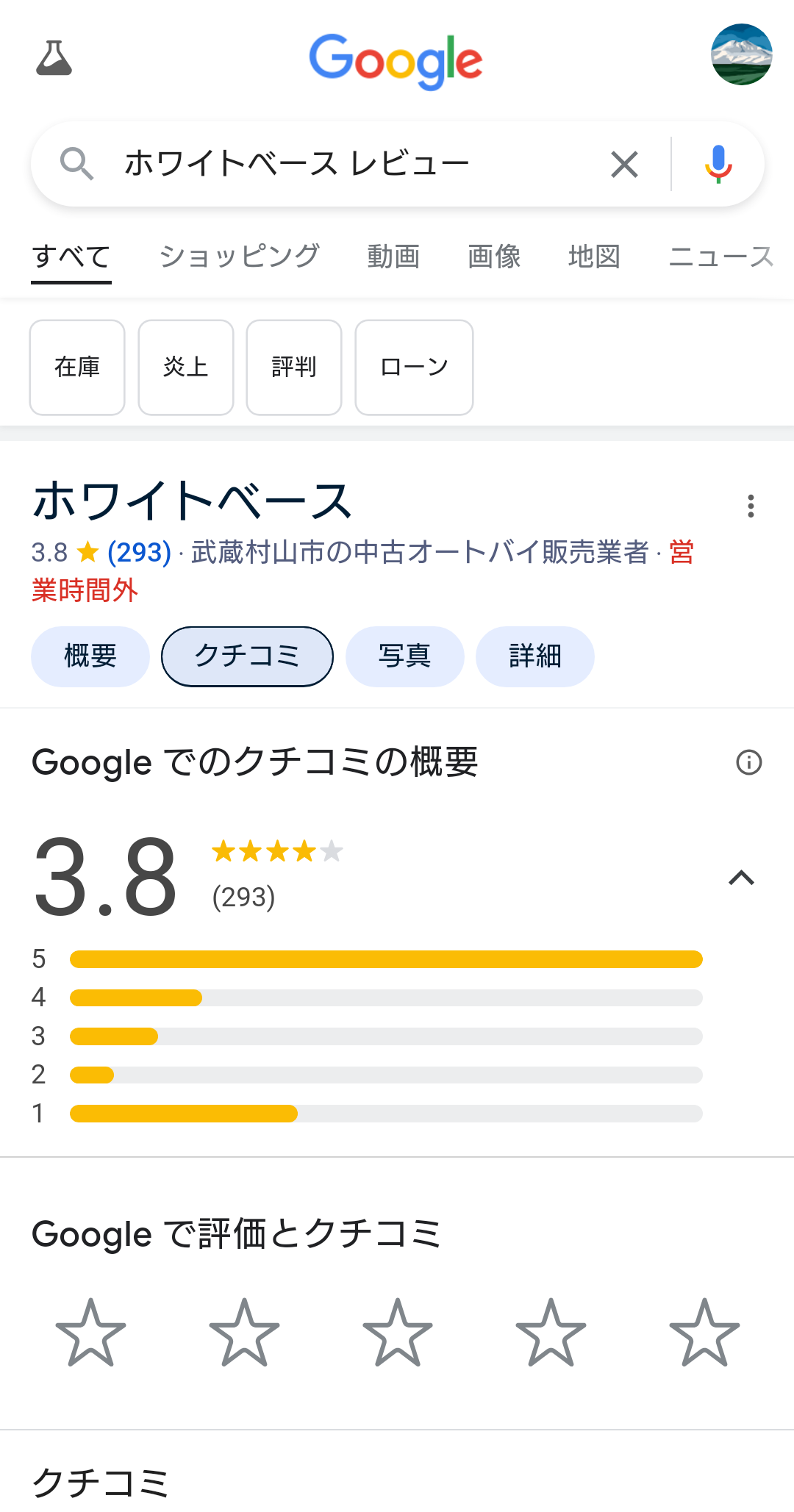
Task: Select the ローン suggestion chip
Action: click(414, 368)
